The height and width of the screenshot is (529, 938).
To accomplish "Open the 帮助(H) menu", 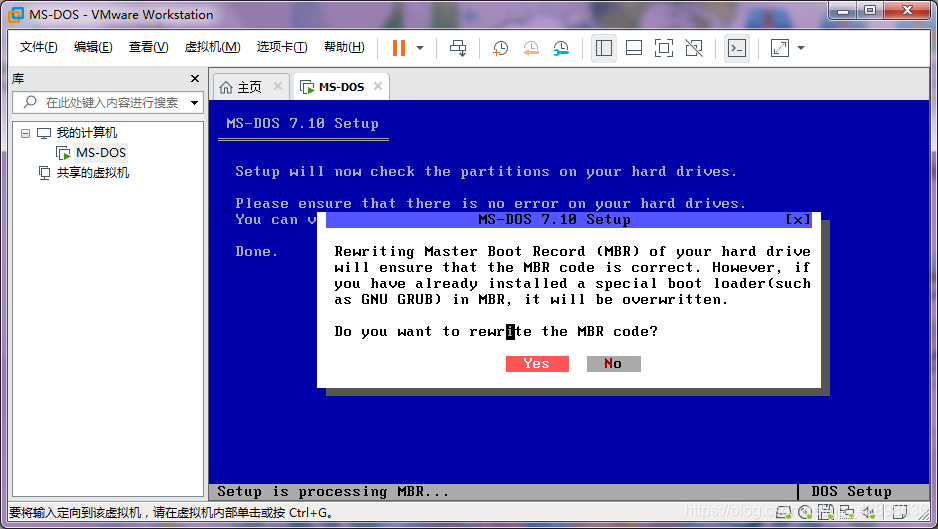I will pos(344,47).
